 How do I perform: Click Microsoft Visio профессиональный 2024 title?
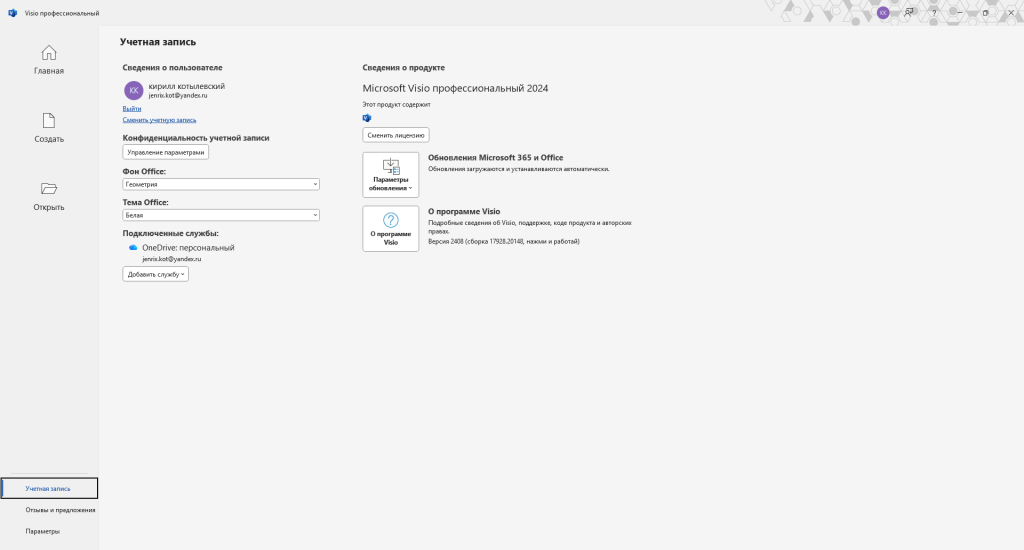[x=455, y=88]
